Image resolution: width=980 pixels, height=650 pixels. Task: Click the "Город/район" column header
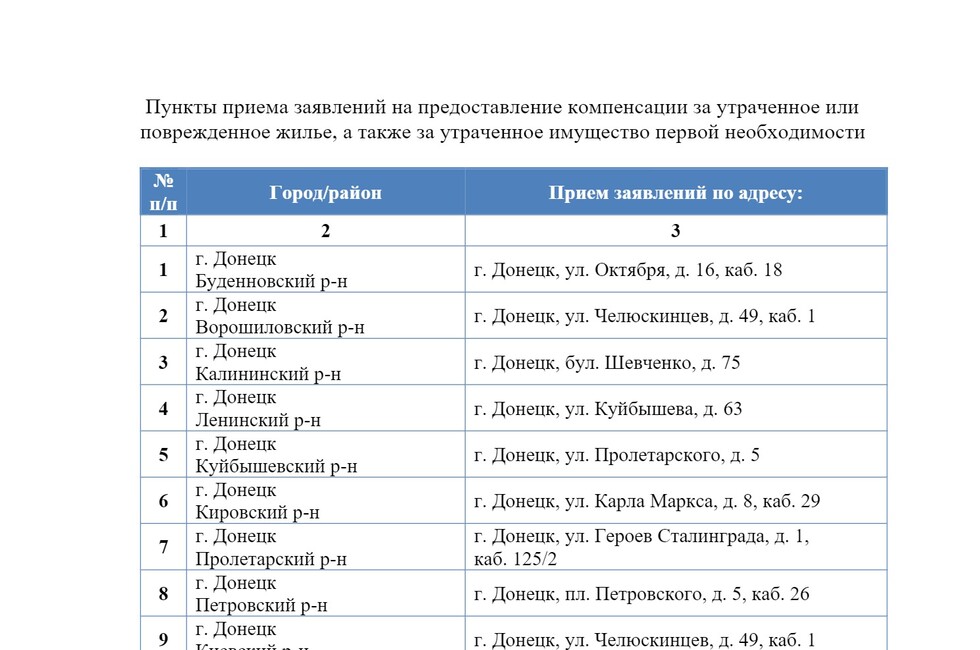pos(325,193)
